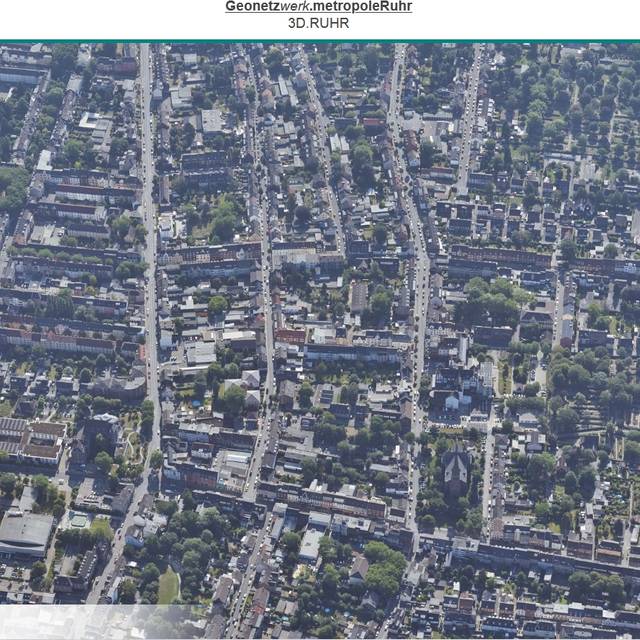Select the large grey hall roof at bottom-left
640x640 pixels.
(x=25, y=532)
